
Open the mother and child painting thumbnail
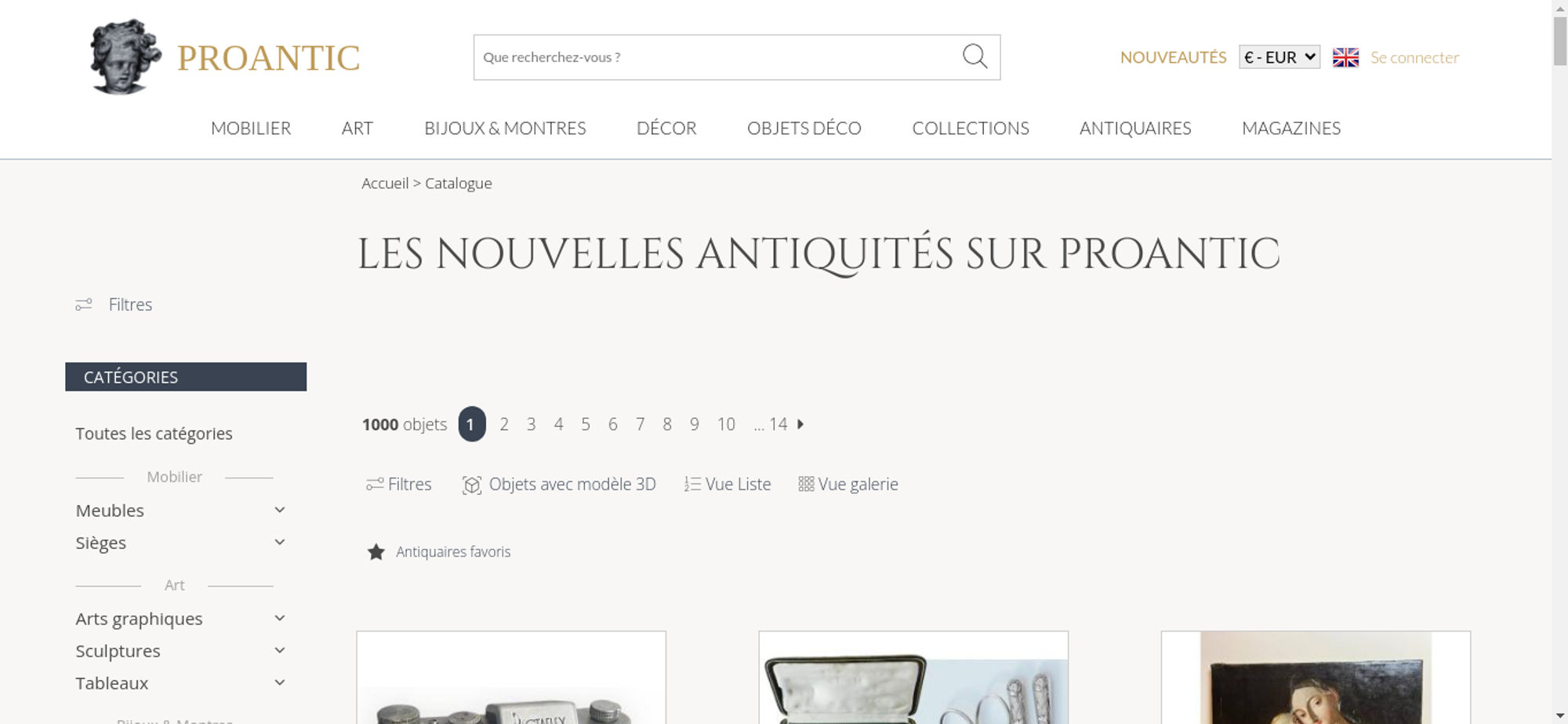[x=1316, y=678]
